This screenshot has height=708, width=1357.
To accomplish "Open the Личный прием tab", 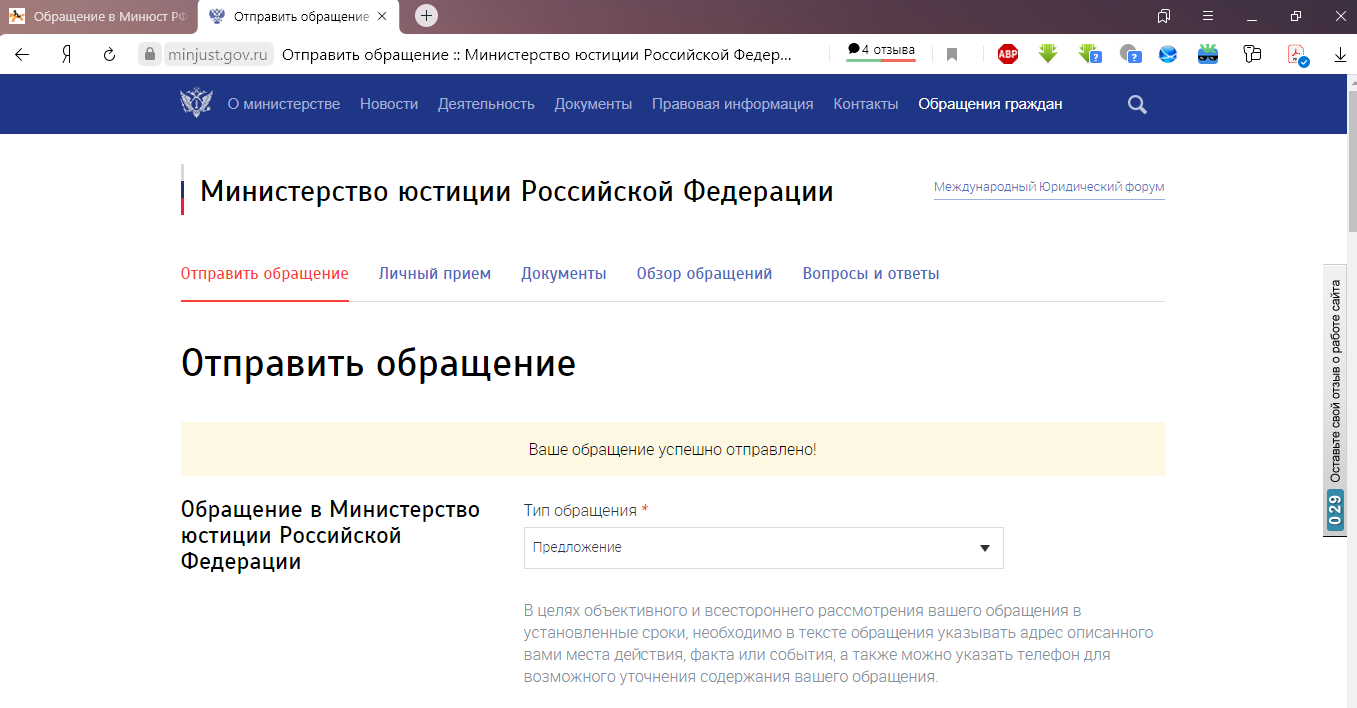I will pyautogui.click(x=434, y=273).
